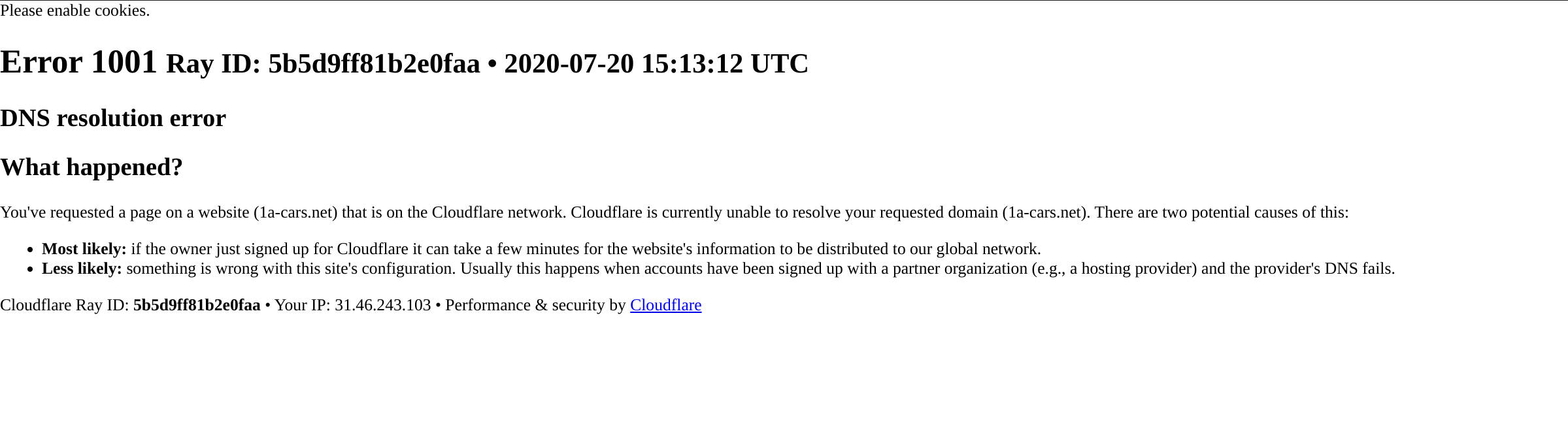Open the Cloudflare link in the footer
The image size is (1568, 439).
(665, 305)
